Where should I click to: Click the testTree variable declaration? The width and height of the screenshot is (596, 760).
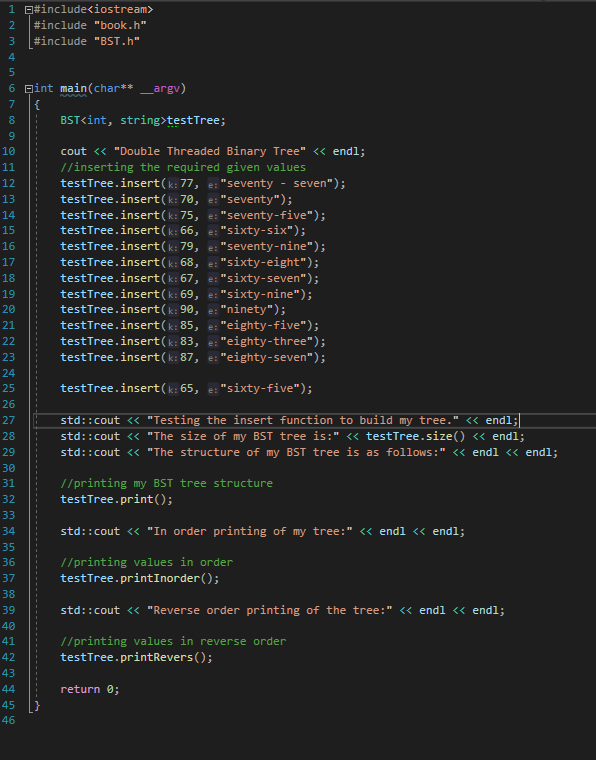pos(193,120)
